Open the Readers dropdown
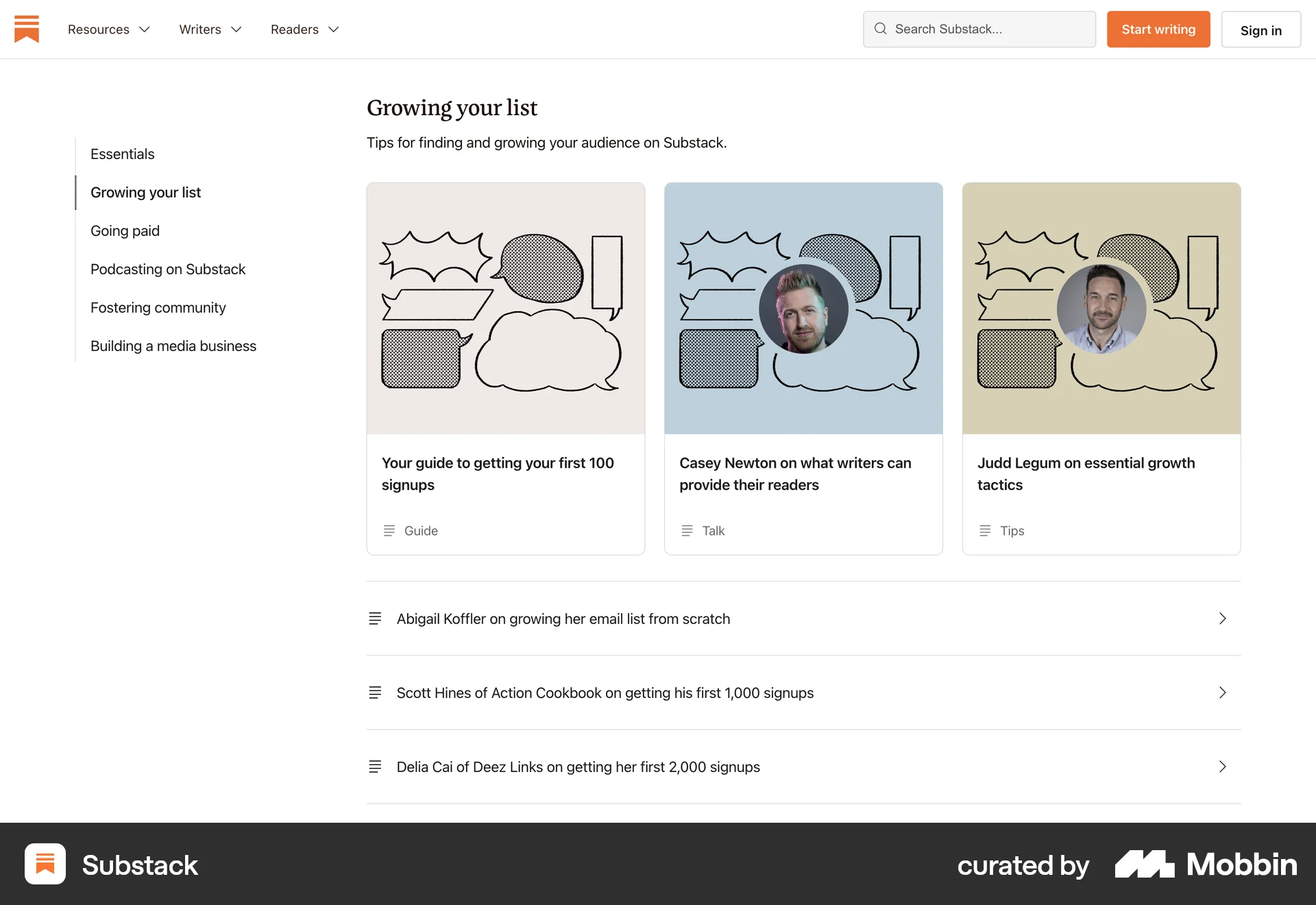The image size is (1316, 905). 304,29
